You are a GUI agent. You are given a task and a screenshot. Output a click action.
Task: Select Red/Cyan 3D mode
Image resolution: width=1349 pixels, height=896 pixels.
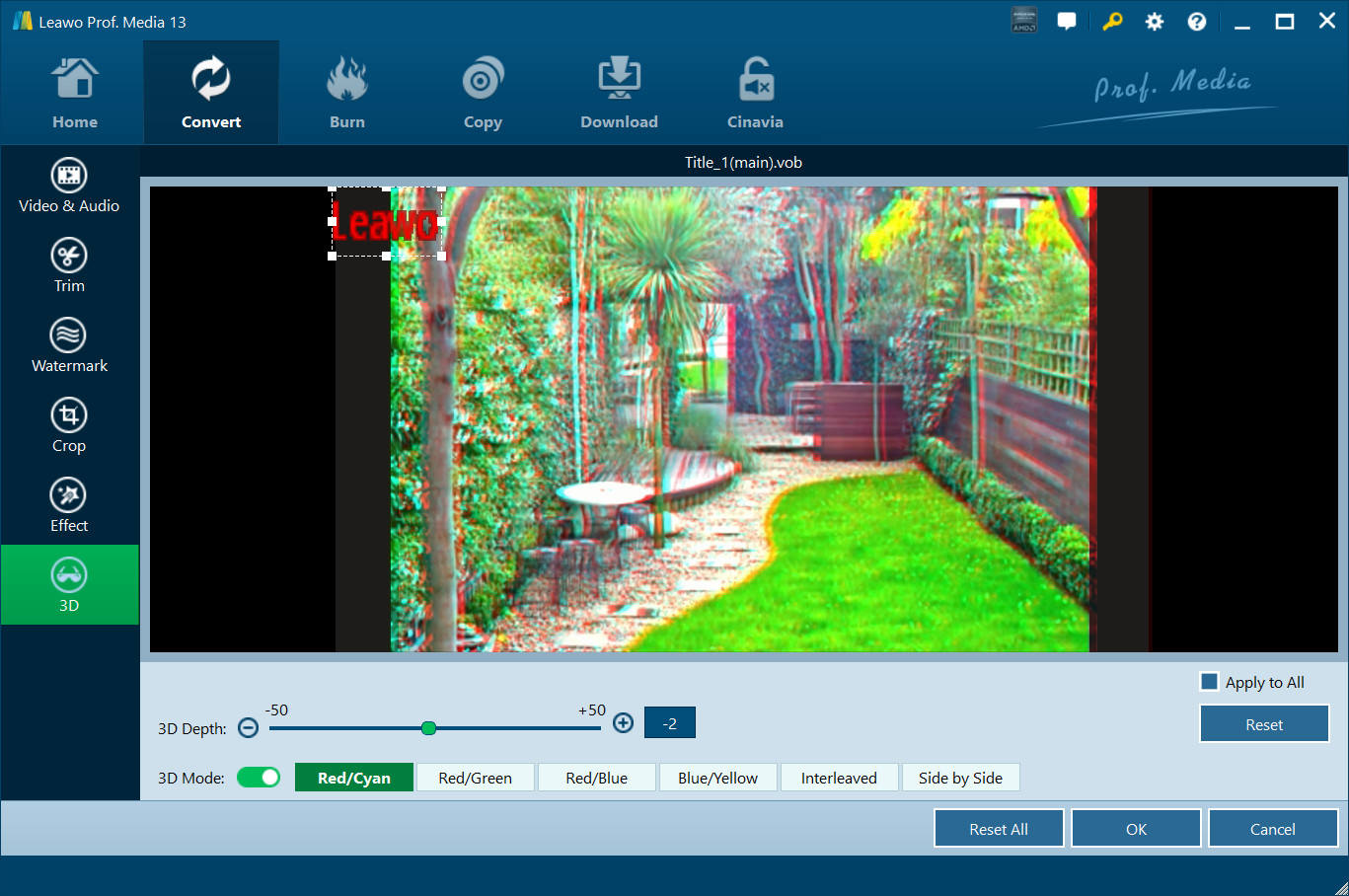pyautogui.click(x=354, y=778)
